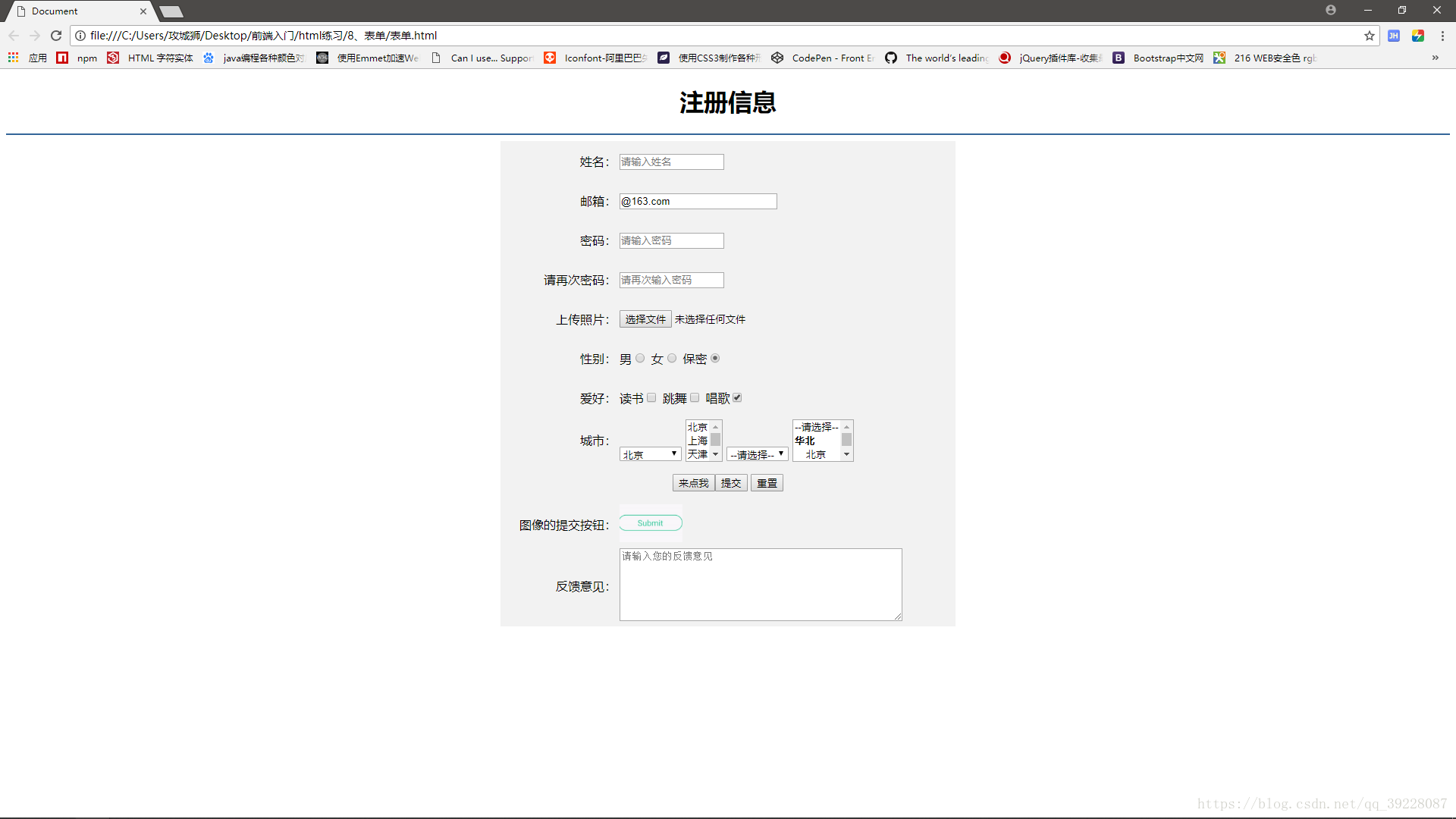Open the --请选择-- city dropdown

pyautogui.click(x=758, y=454)
